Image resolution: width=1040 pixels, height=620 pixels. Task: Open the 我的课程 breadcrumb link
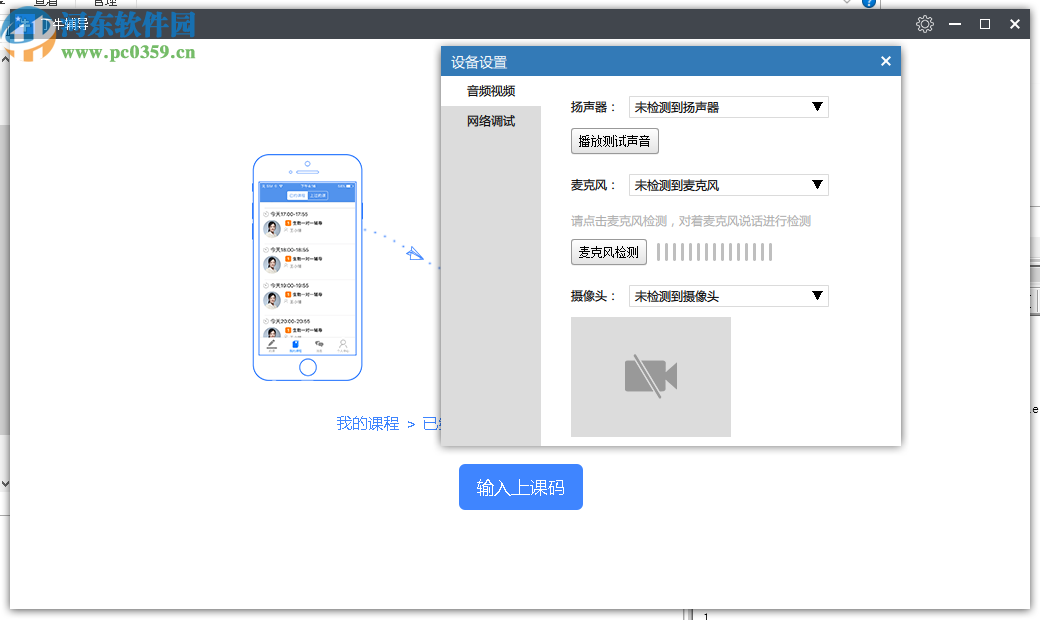[x=368, y=423]
